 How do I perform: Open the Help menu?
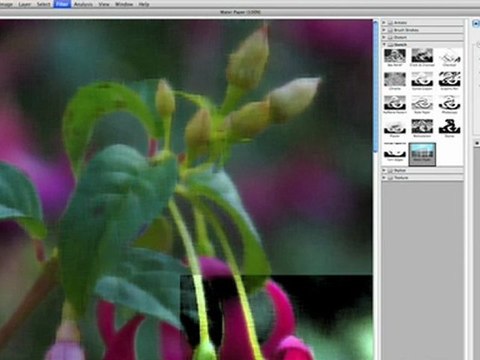tap(144, 4)
